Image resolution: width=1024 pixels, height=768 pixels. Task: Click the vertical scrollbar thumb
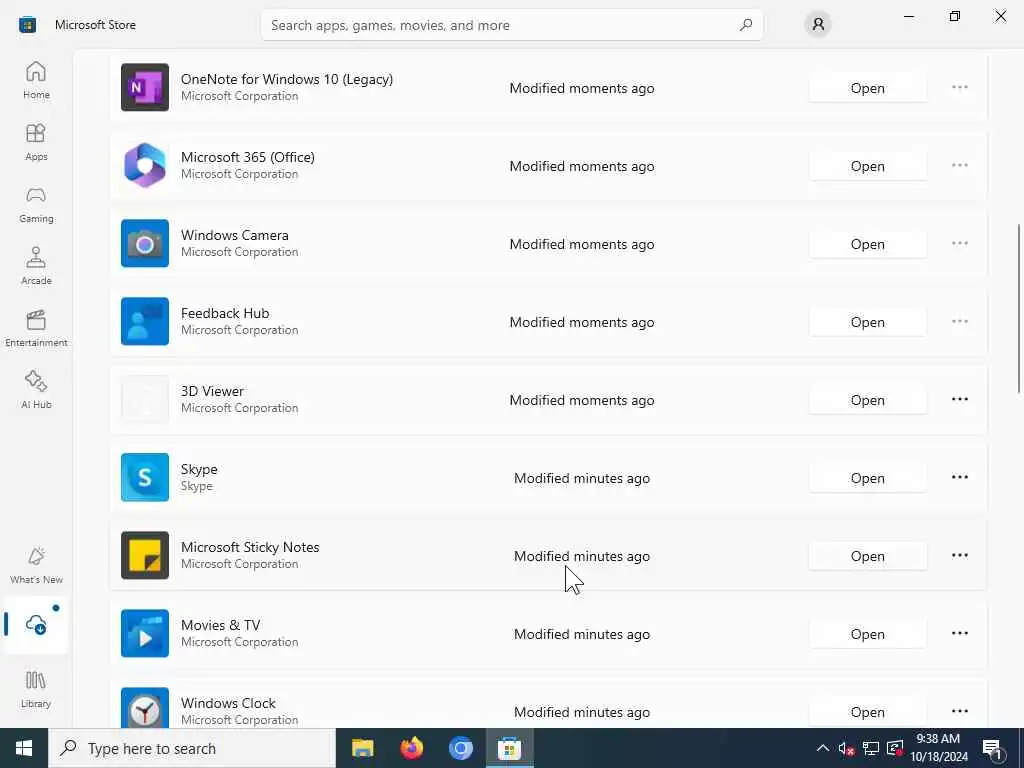point(1019,308)
